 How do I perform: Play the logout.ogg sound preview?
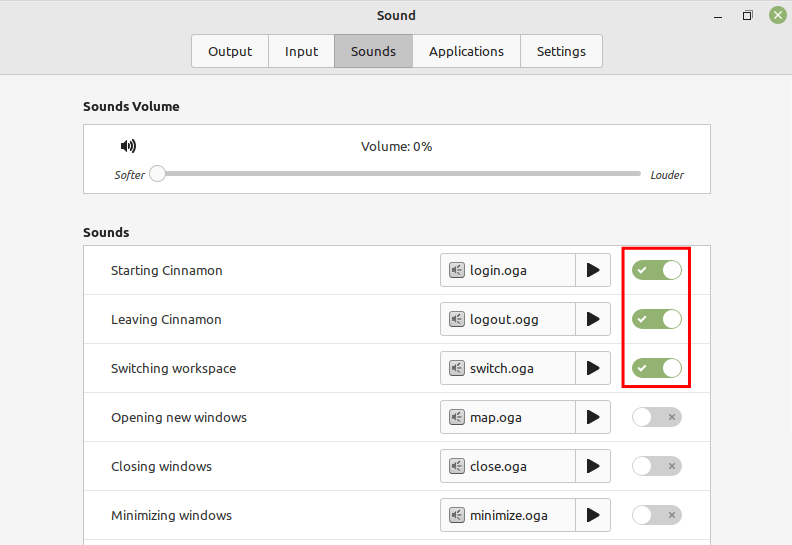tap(593, 319)
